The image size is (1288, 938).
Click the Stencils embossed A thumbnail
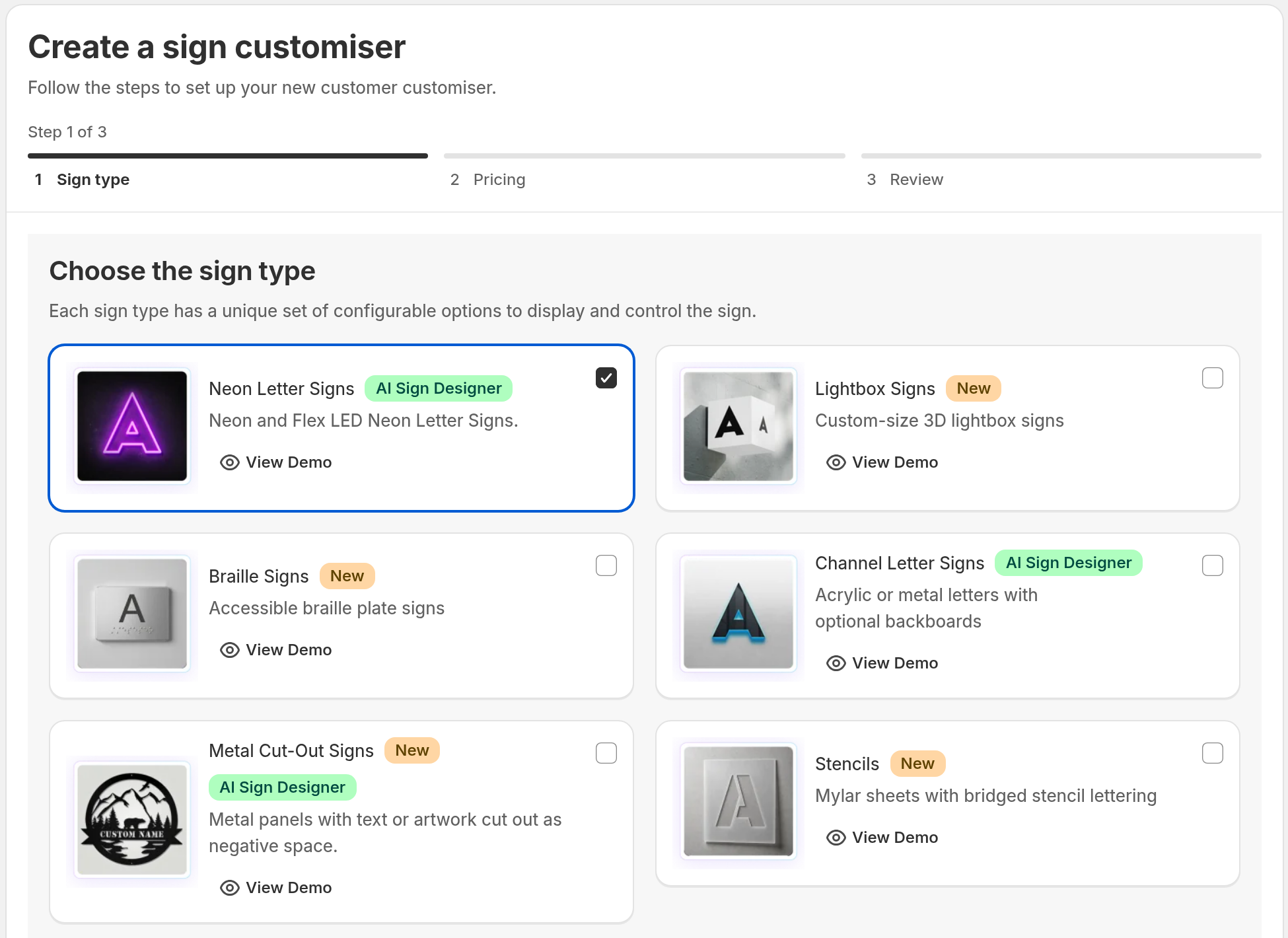coord(738,801)
